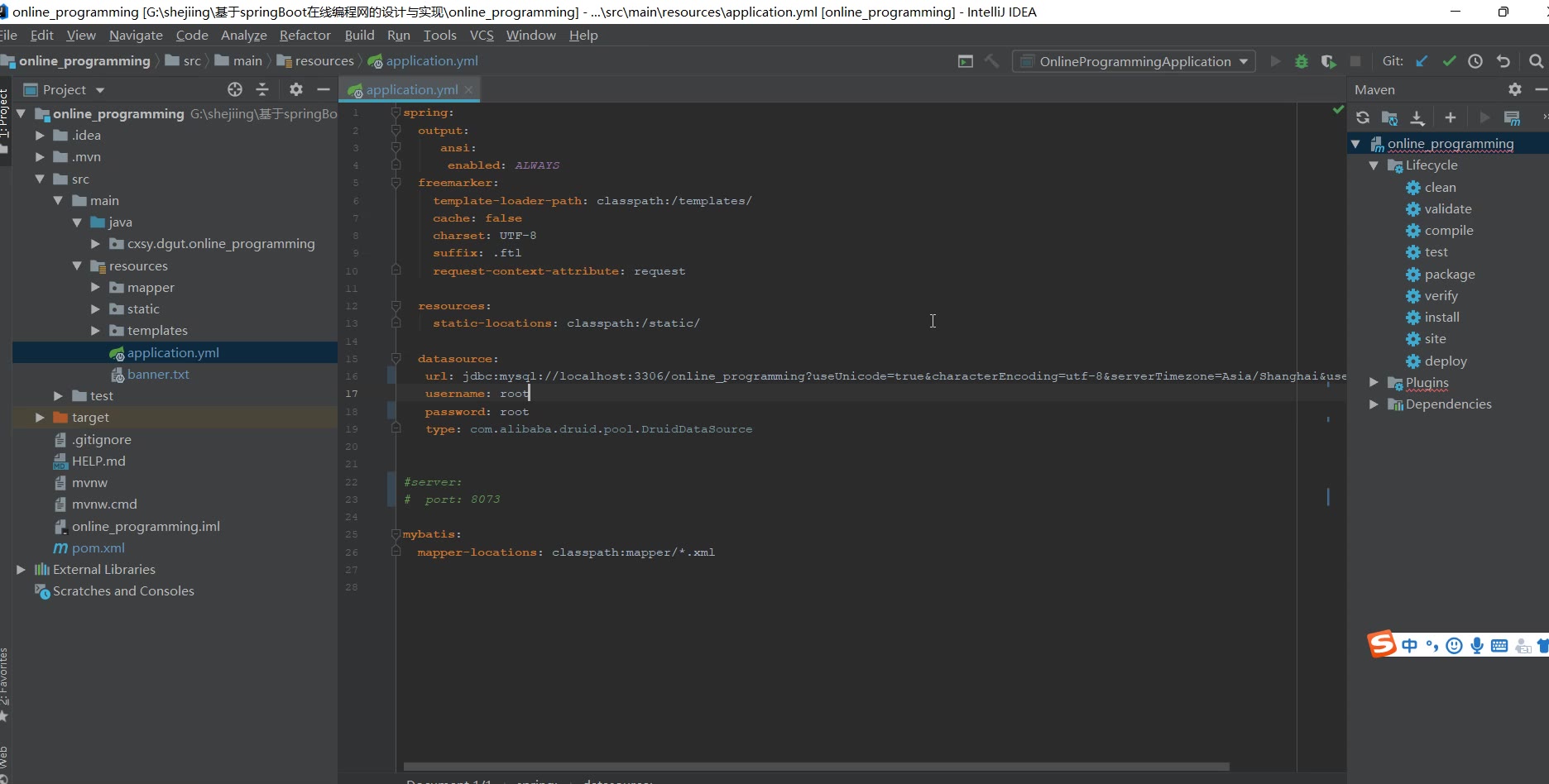Commit changes with Git checkmark icon
1549x784 pixels.
(1449, 61)
